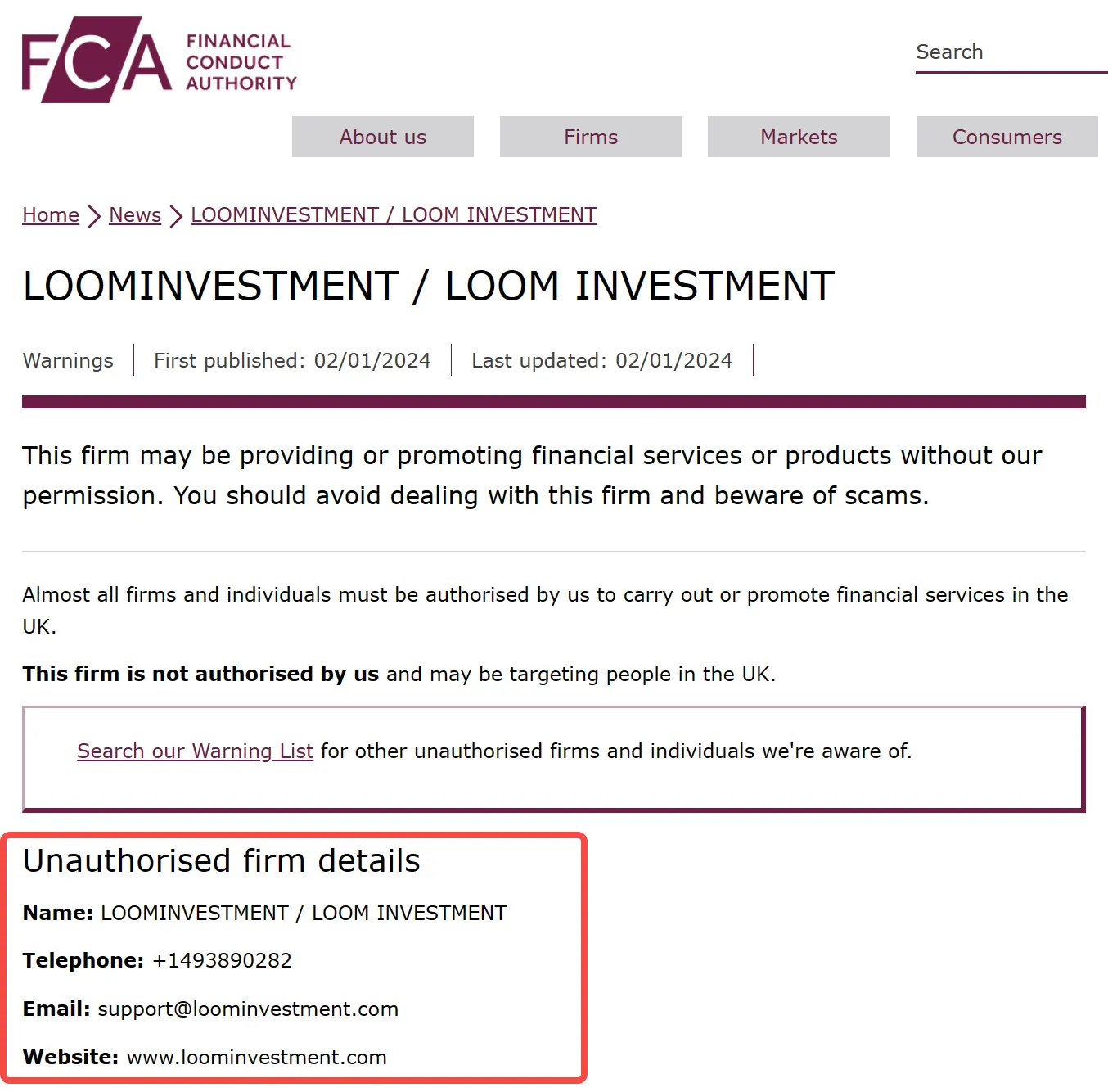The image size is (1108, 1092).
Task: Click the Last updated date text
Action: click(601, 361)
